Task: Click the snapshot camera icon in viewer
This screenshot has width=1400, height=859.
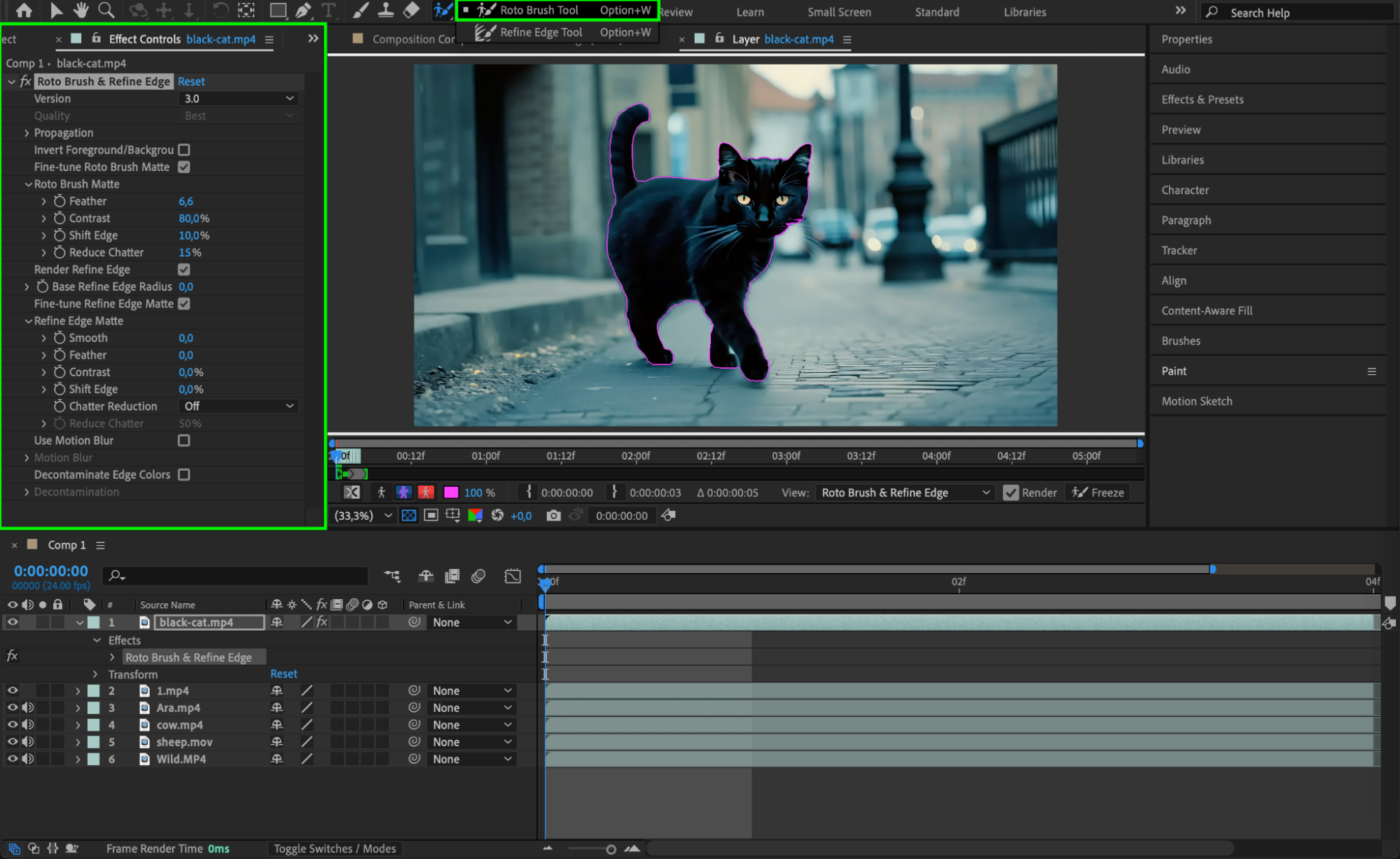Action: click(x=553, y=516)
